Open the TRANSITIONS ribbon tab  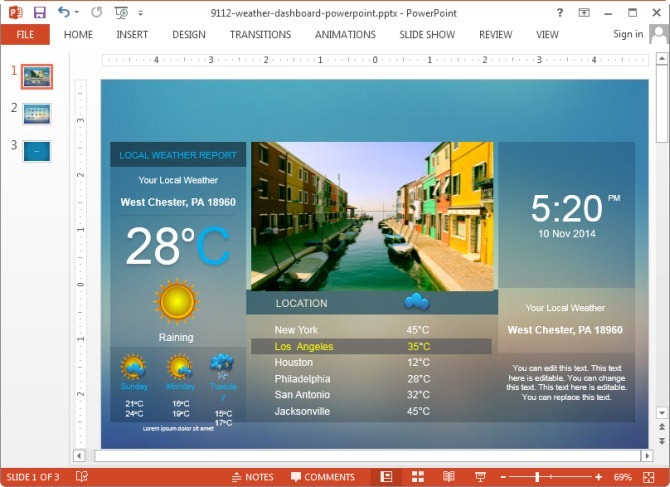[x=260, y=34]
